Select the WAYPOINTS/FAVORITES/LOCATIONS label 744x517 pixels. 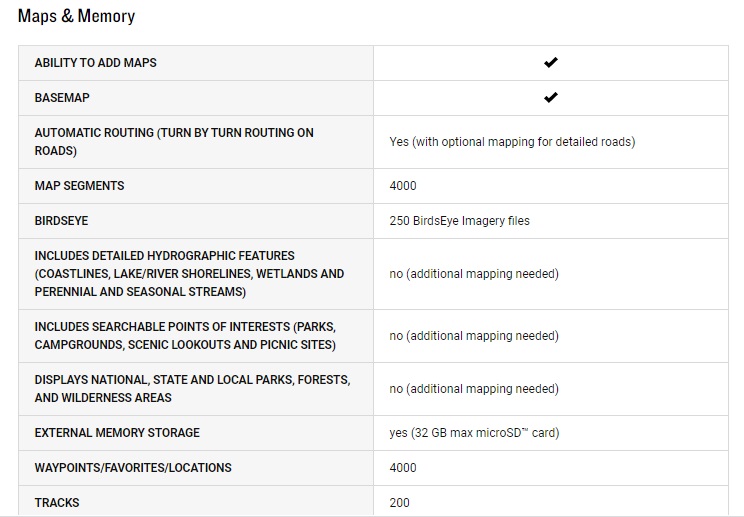pos(133,468)
